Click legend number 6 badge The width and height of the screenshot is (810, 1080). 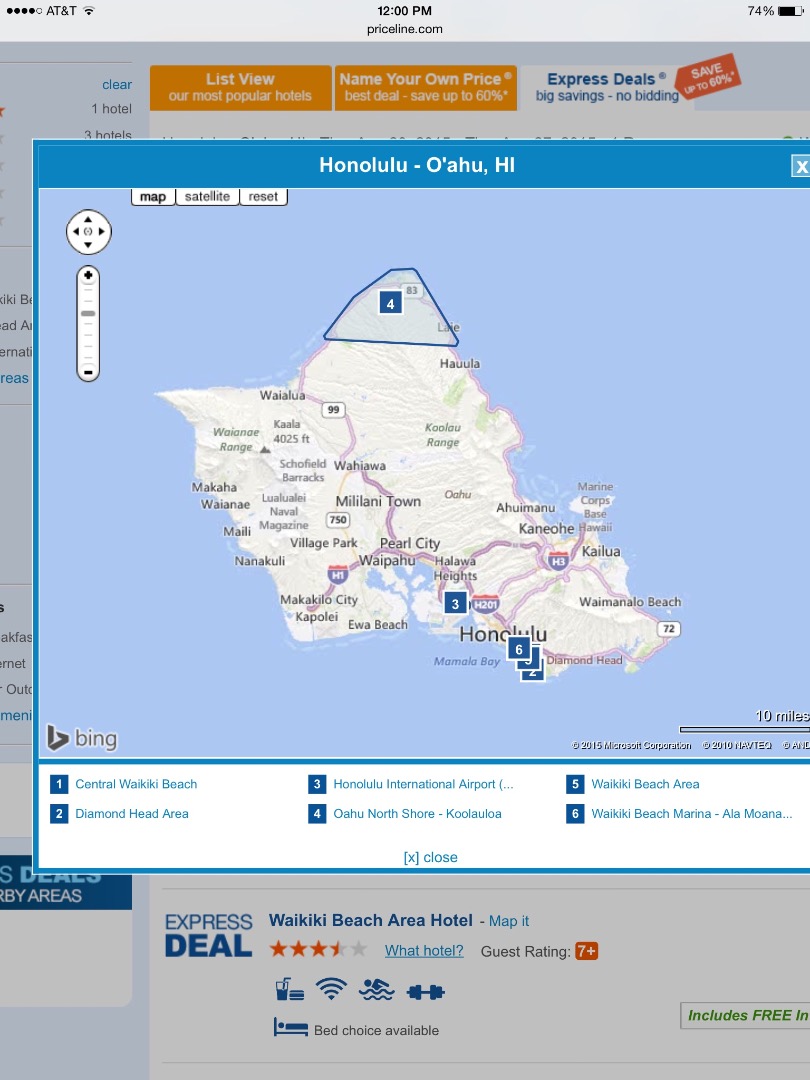[575, 813]
